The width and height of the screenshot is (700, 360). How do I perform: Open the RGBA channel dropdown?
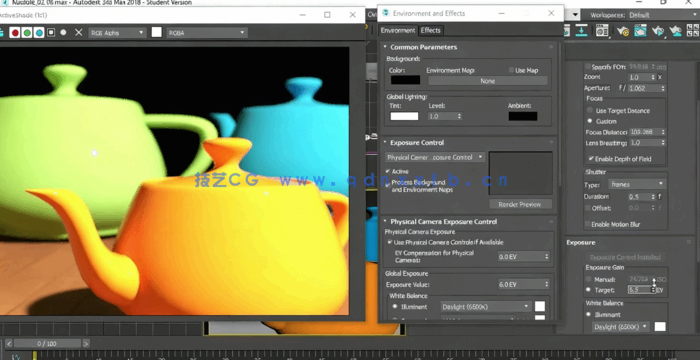(207, 33)
